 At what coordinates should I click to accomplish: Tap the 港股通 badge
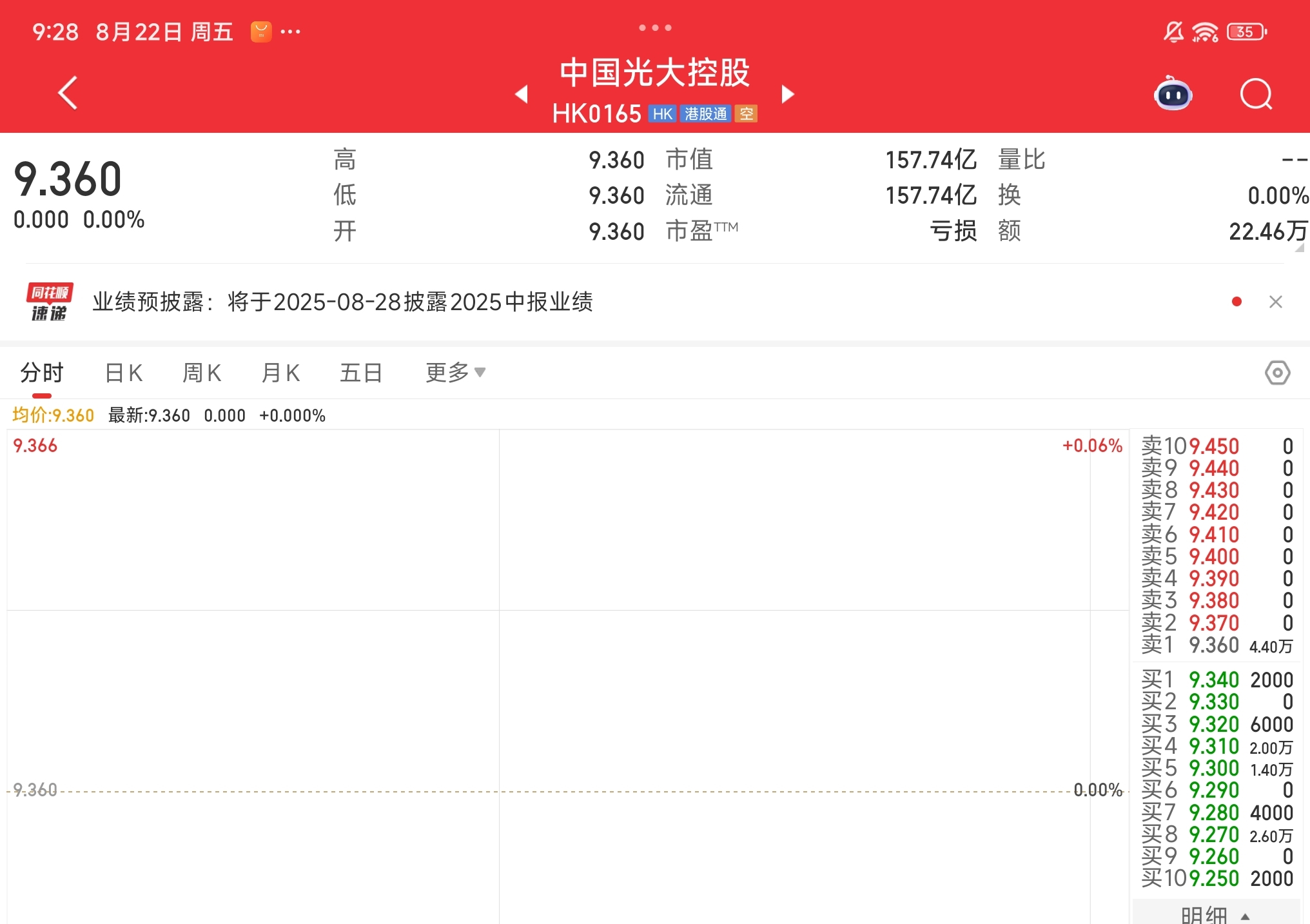[705, 114]
